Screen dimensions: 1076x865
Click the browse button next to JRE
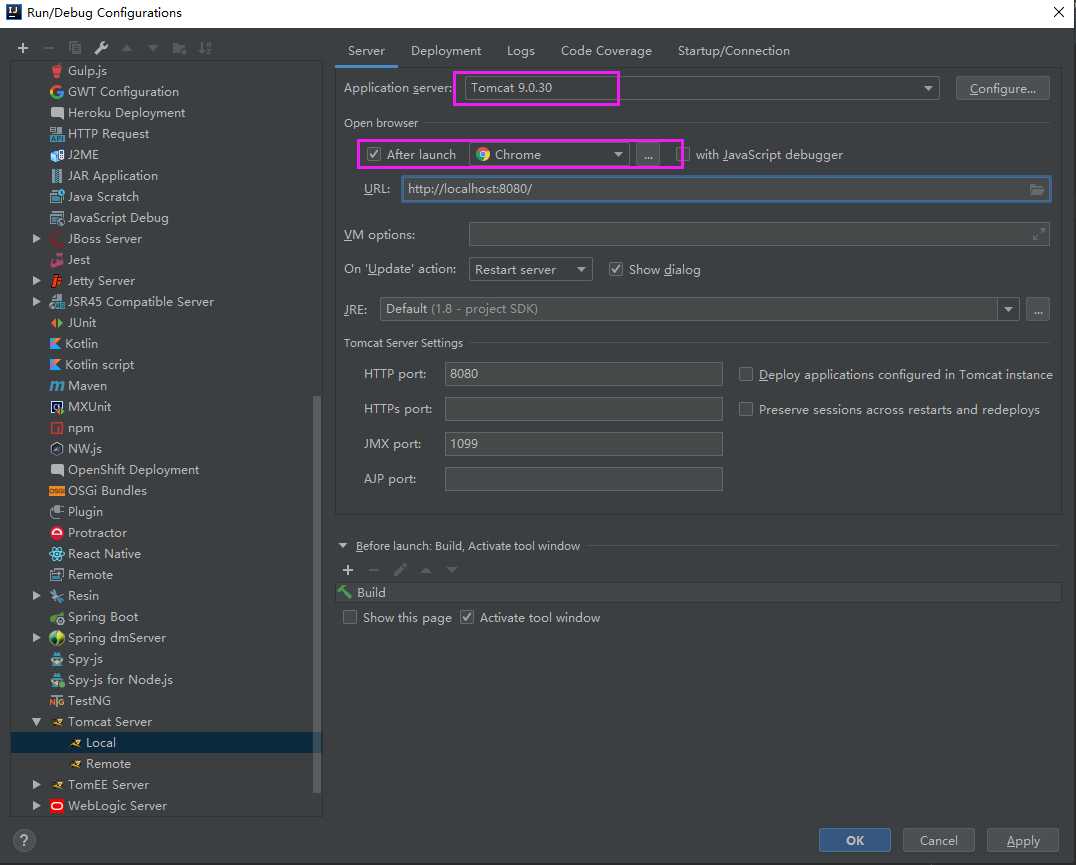click(1038, 309)
